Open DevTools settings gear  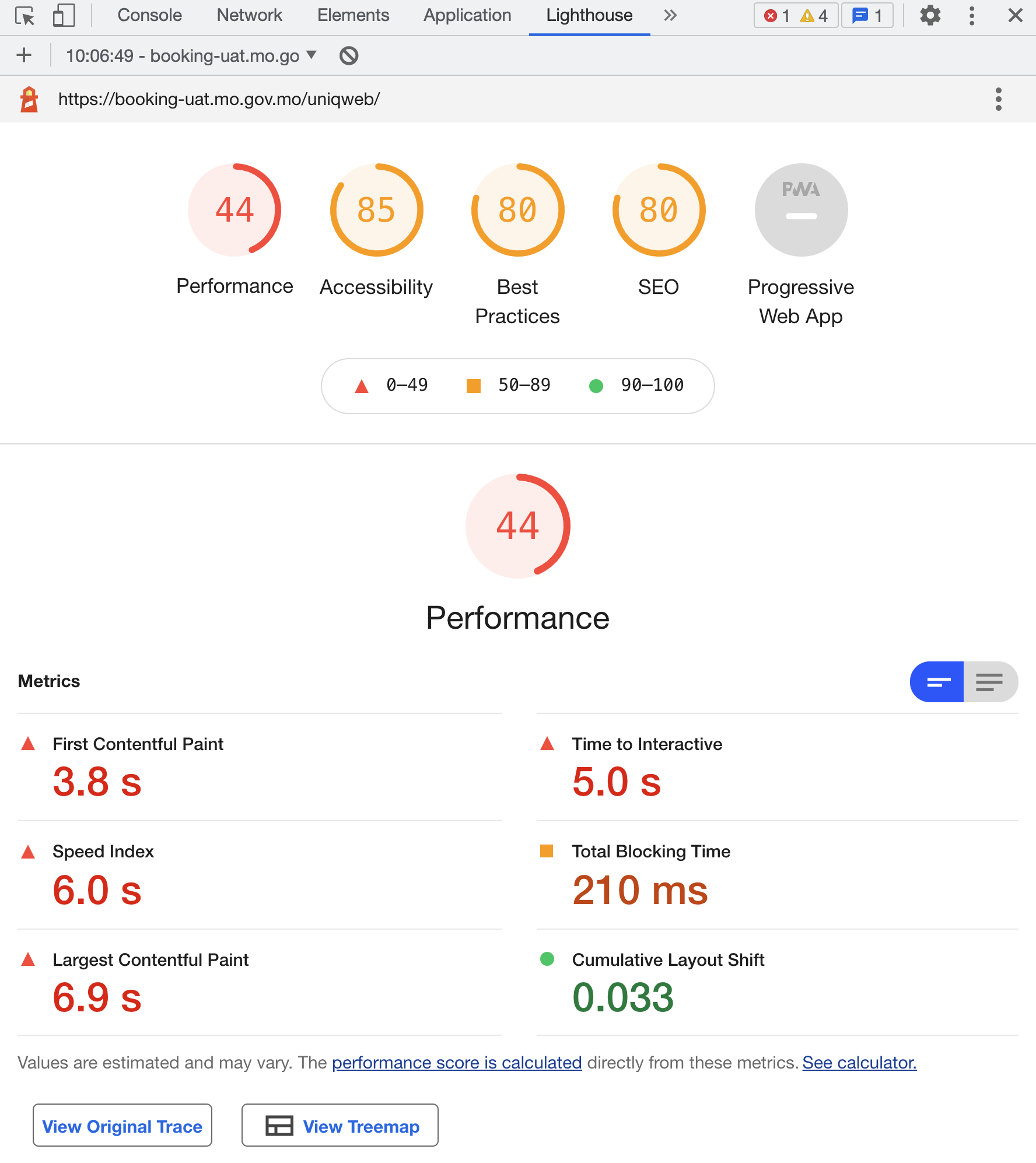930,16
